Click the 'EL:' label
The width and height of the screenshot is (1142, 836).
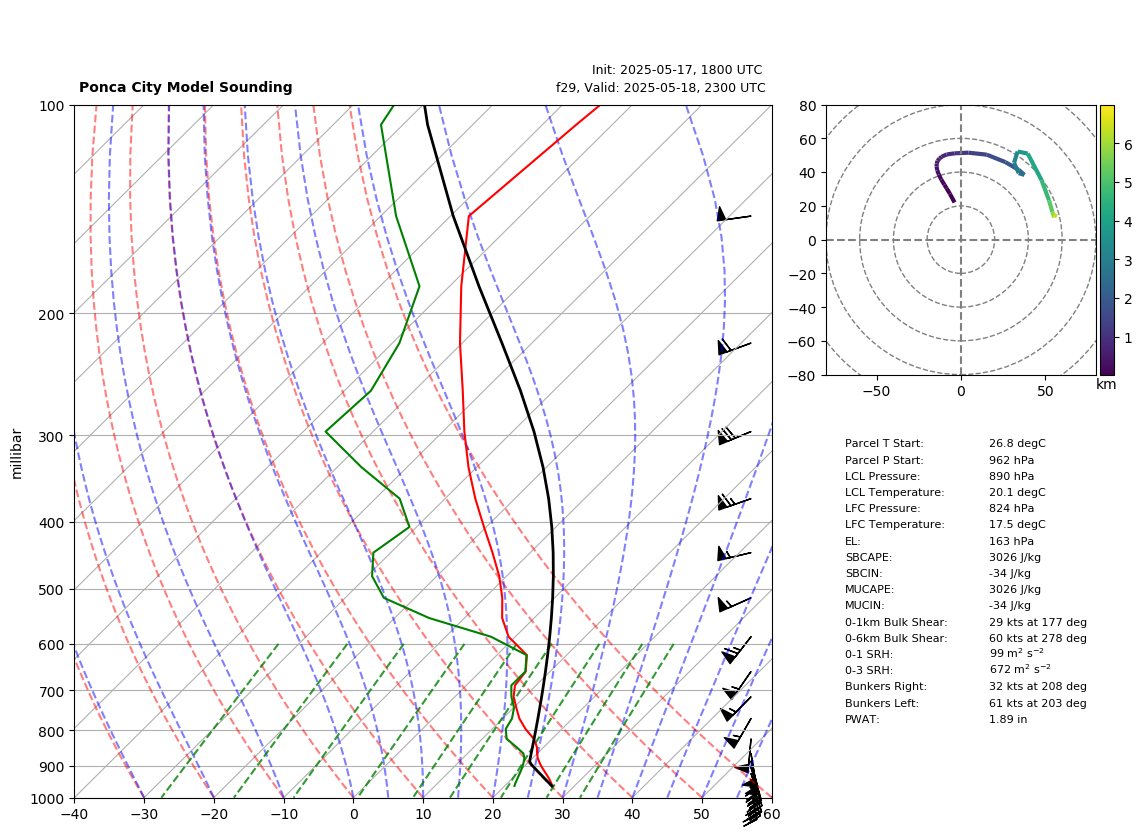(853, 541)
